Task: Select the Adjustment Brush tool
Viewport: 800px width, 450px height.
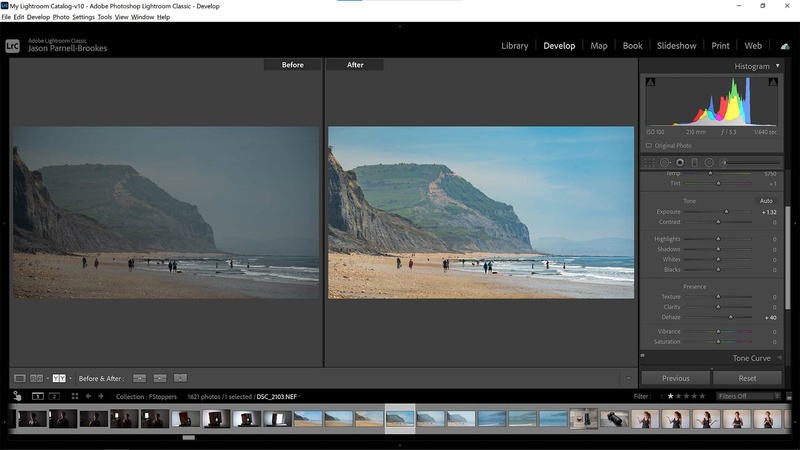Action: point(723,162)
